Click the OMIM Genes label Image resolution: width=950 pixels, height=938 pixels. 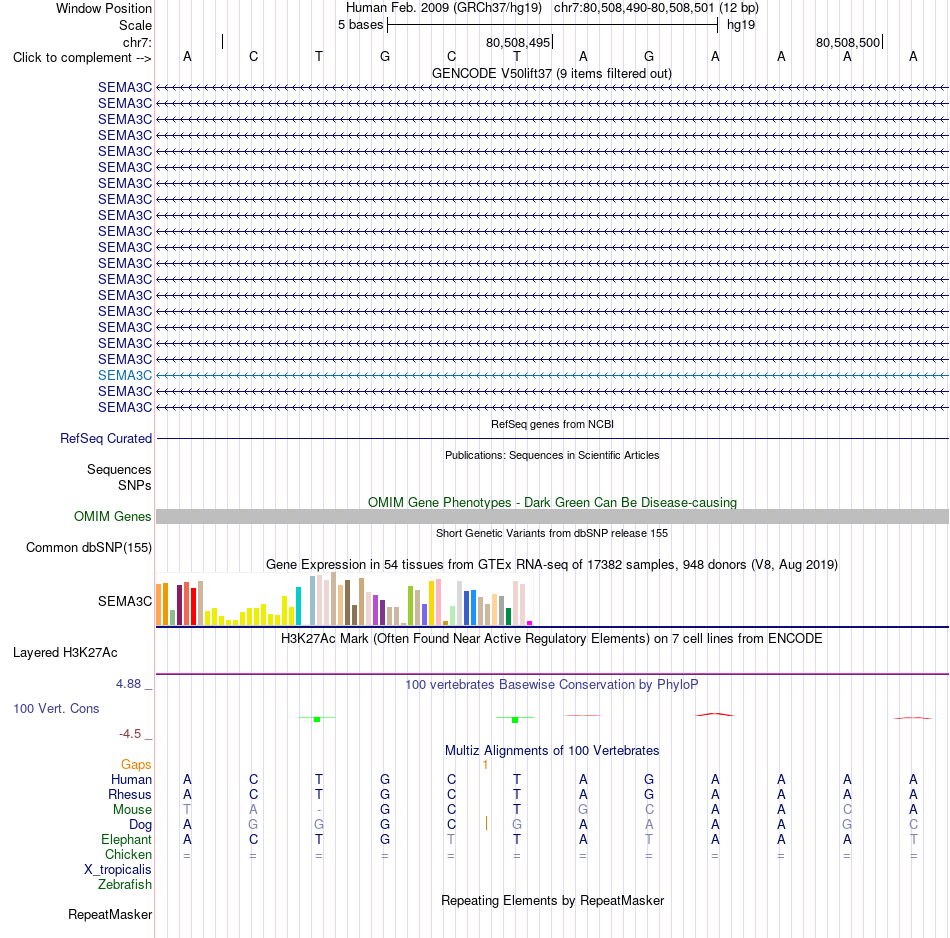[x=112, y=516]
